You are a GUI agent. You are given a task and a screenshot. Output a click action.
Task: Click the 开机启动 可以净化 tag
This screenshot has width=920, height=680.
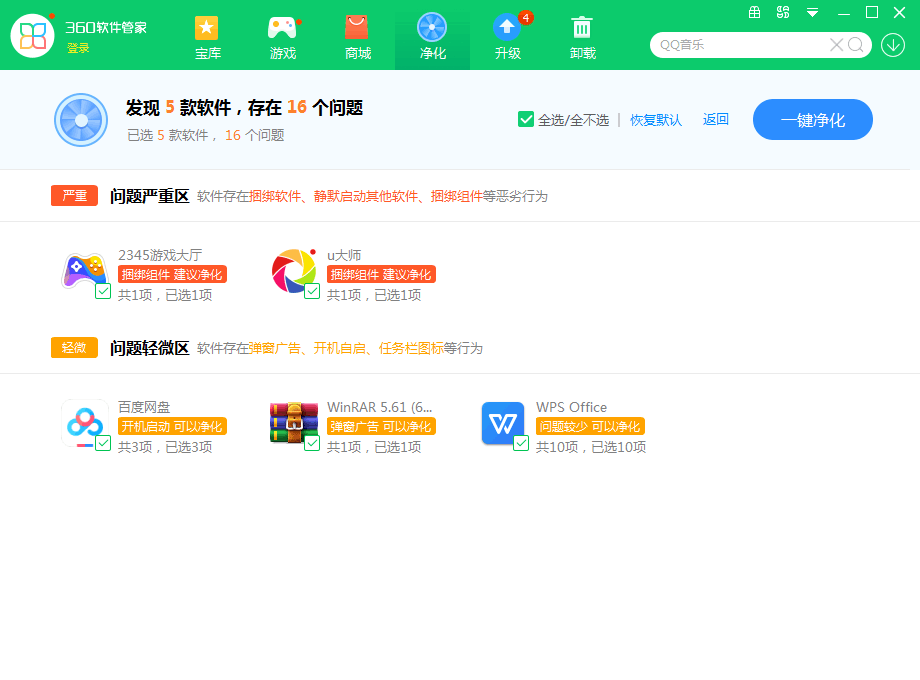click(172, 427)
